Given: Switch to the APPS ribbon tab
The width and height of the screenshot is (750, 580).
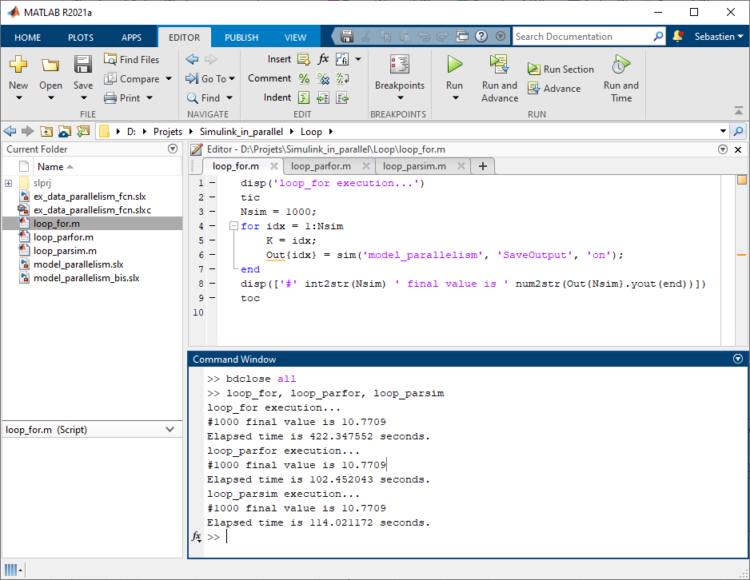Looking at the screenshot, I should (x=131, y=37).
